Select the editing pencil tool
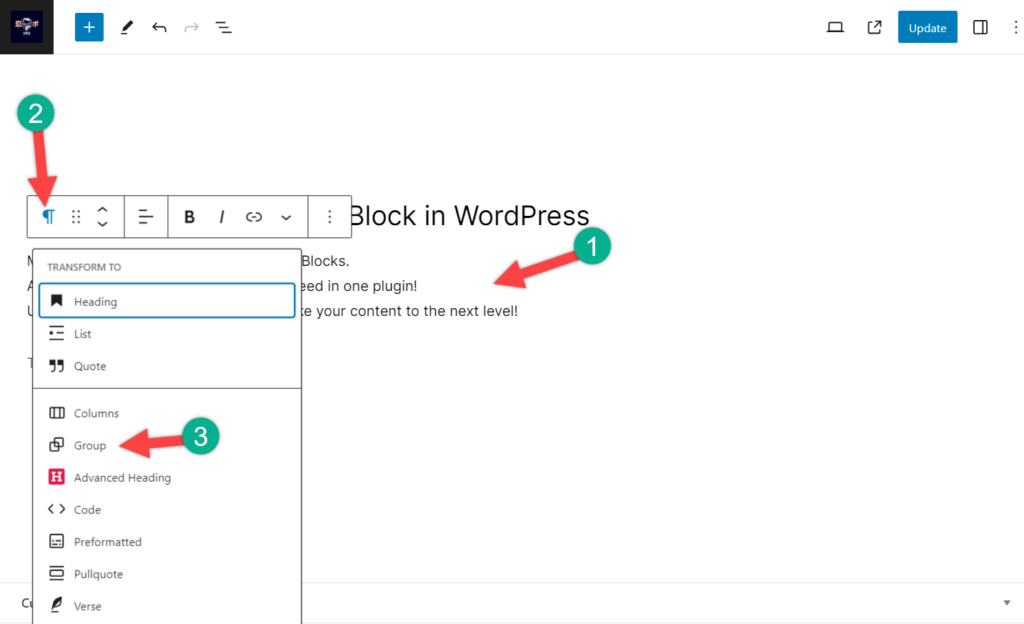The height and width of the screenshot is (624, 1024). (x=127, y=27)
